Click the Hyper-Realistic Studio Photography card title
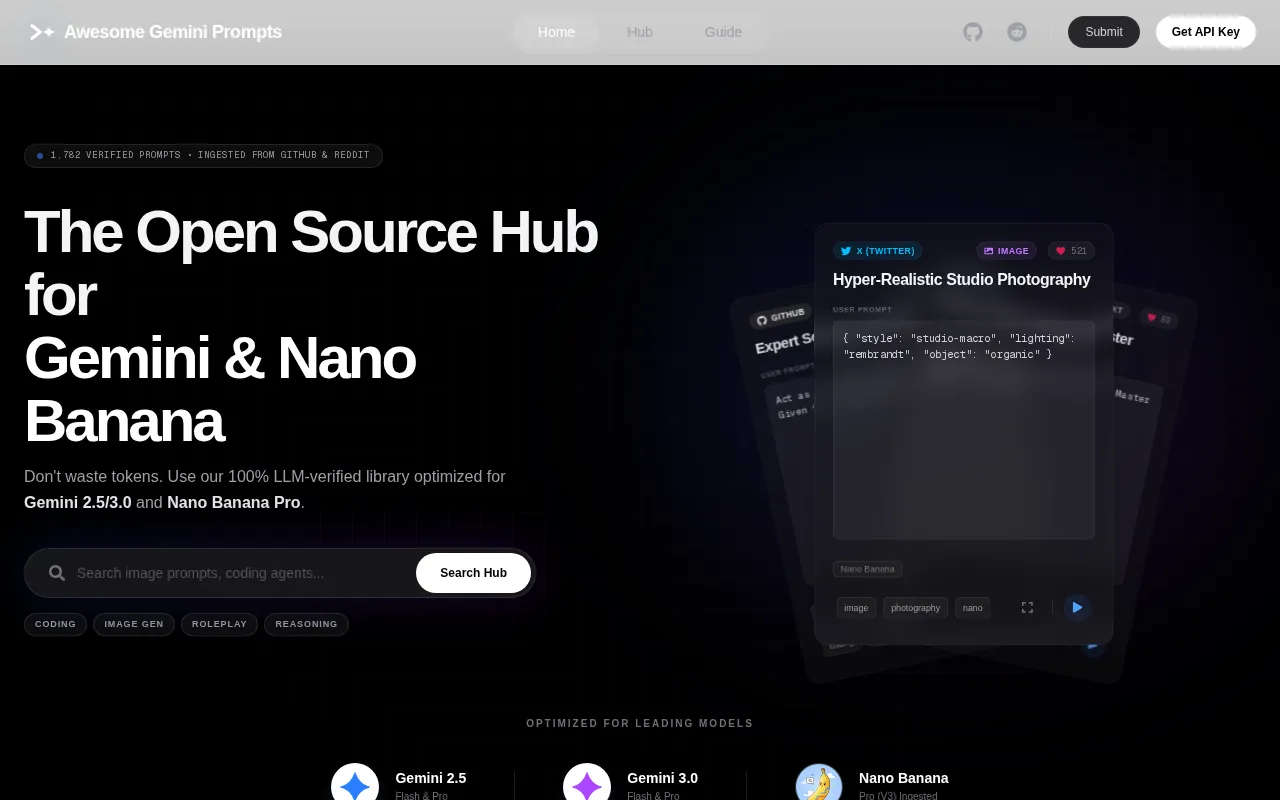 pos(962,280)
